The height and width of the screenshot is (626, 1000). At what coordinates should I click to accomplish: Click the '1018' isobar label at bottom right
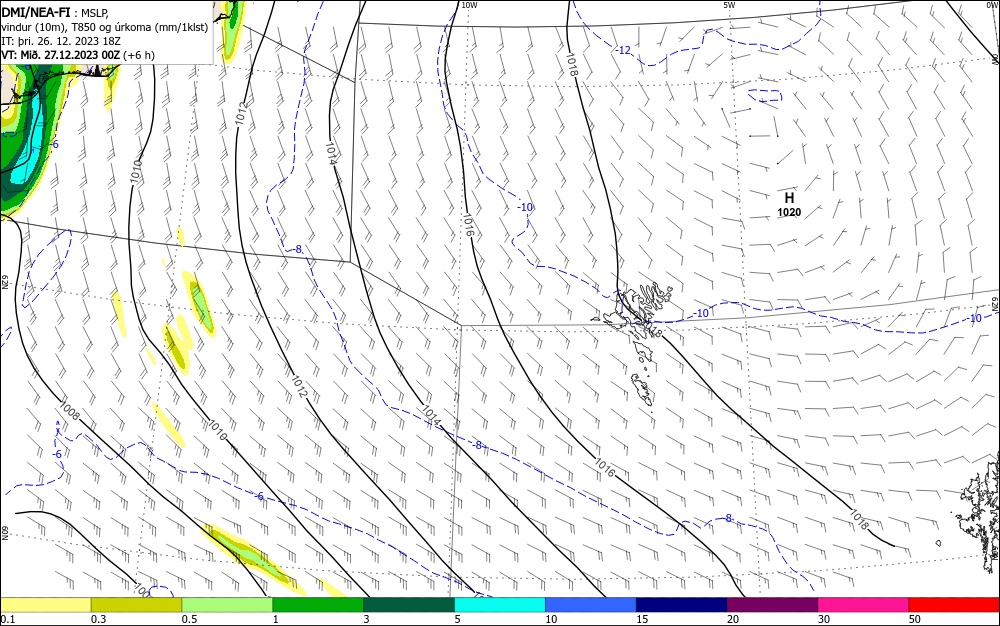(858, 520)
